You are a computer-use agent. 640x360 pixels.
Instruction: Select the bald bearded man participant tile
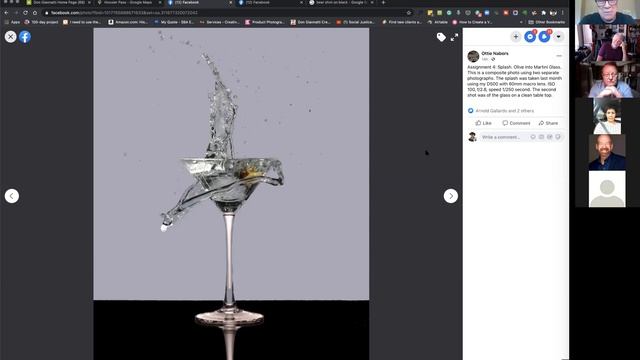click(607, 153)
